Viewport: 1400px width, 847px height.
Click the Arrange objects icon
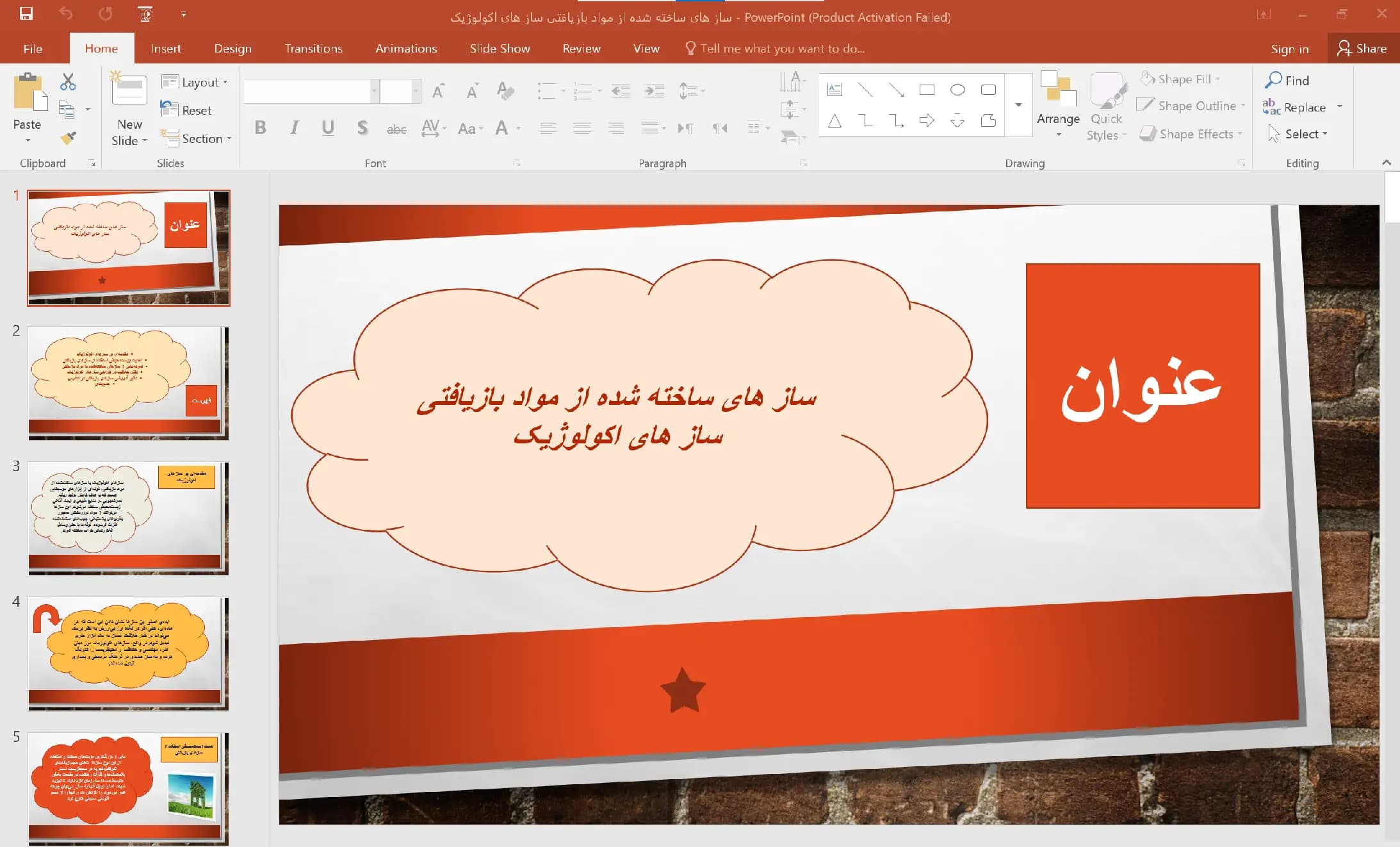(1058, 90)
